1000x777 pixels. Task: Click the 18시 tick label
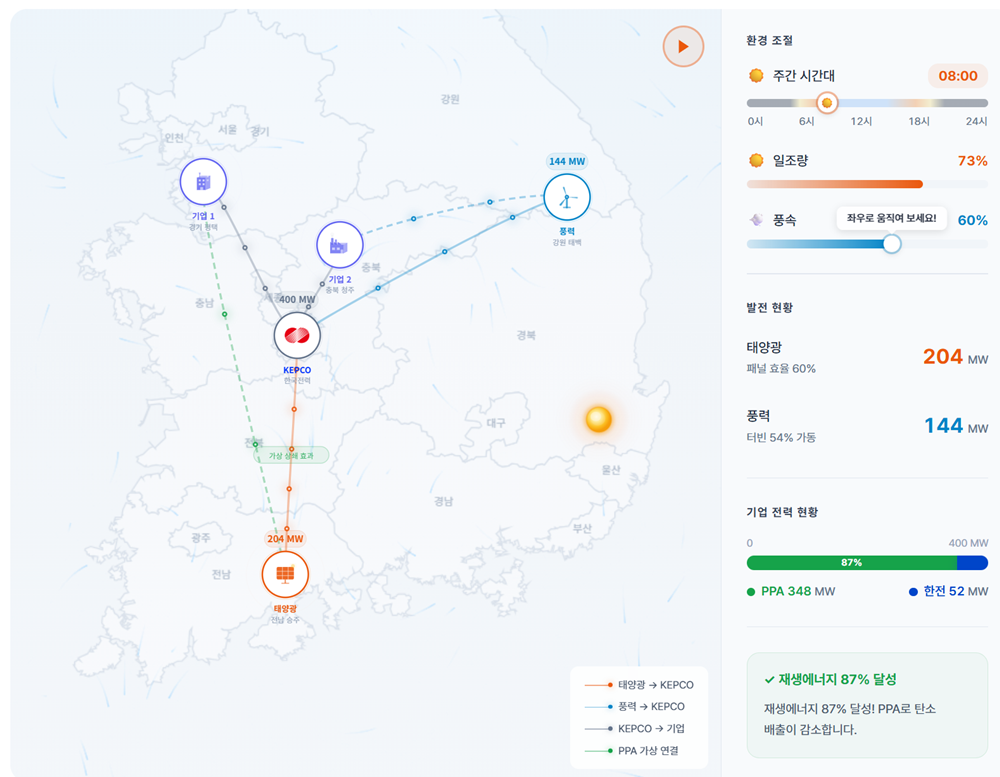click(919, 121)
